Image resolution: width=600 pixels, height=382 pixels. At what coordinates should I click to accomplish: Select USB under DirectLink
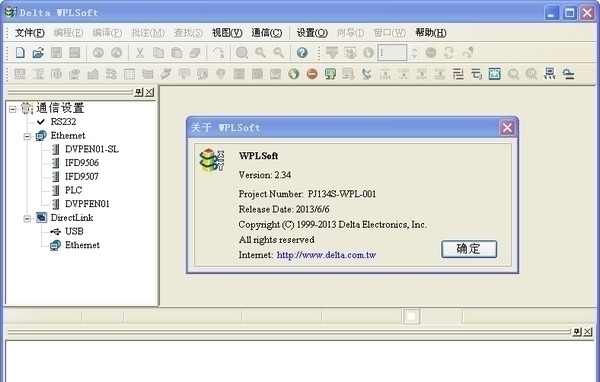click(x=74, y=232)
